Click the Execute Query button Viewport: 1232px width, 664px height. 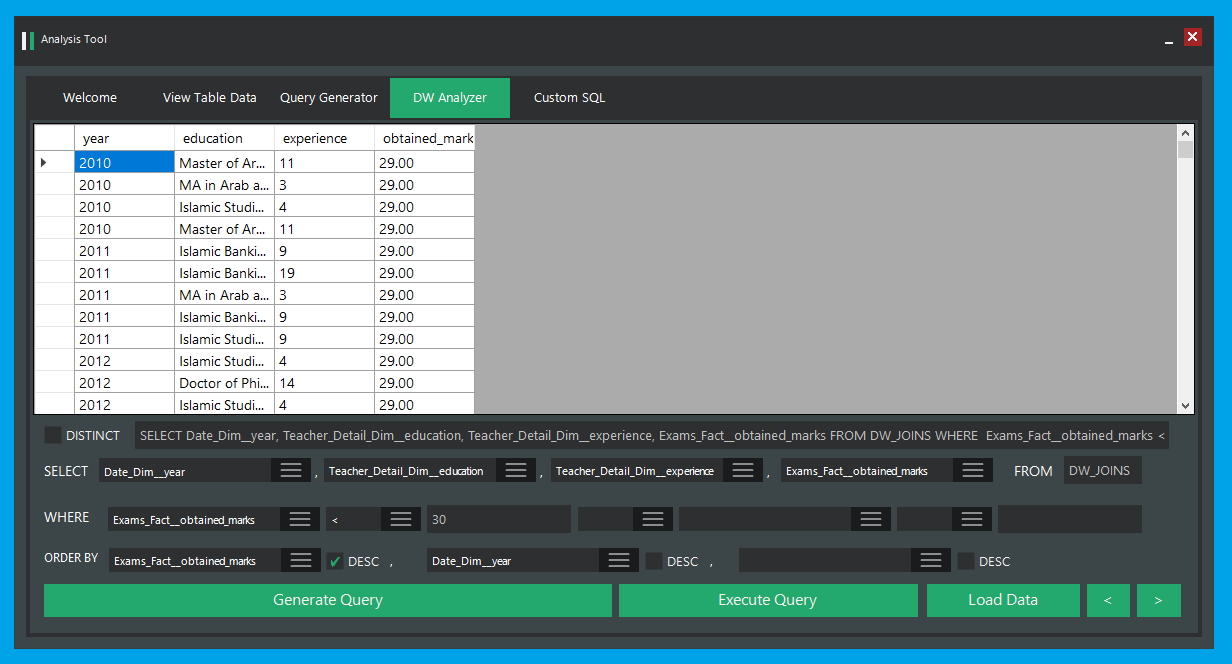point(768,600)
